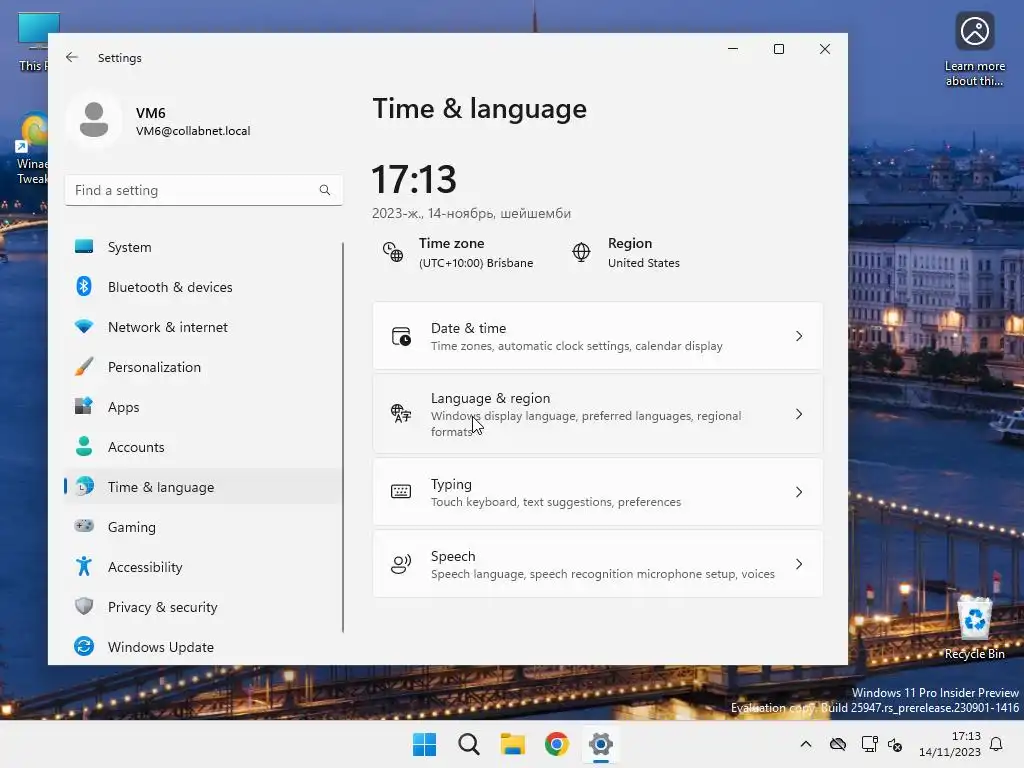
Task: Click the Settings gear icon on taskbar
Action: coord(600,744)
